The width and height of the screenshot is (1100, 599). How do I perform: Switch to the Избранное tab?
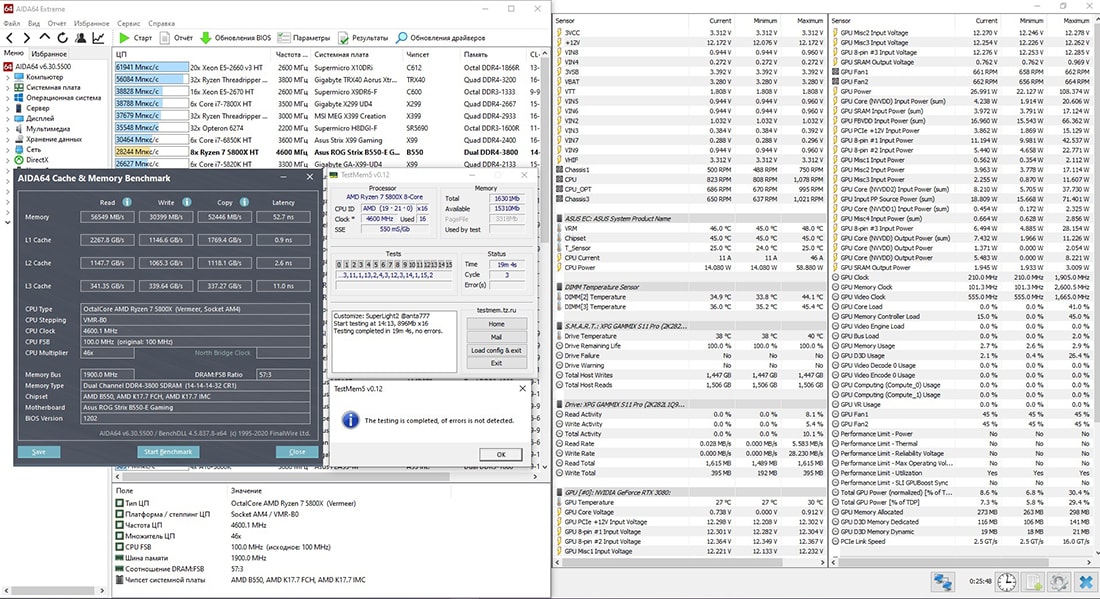pos(48,53)
